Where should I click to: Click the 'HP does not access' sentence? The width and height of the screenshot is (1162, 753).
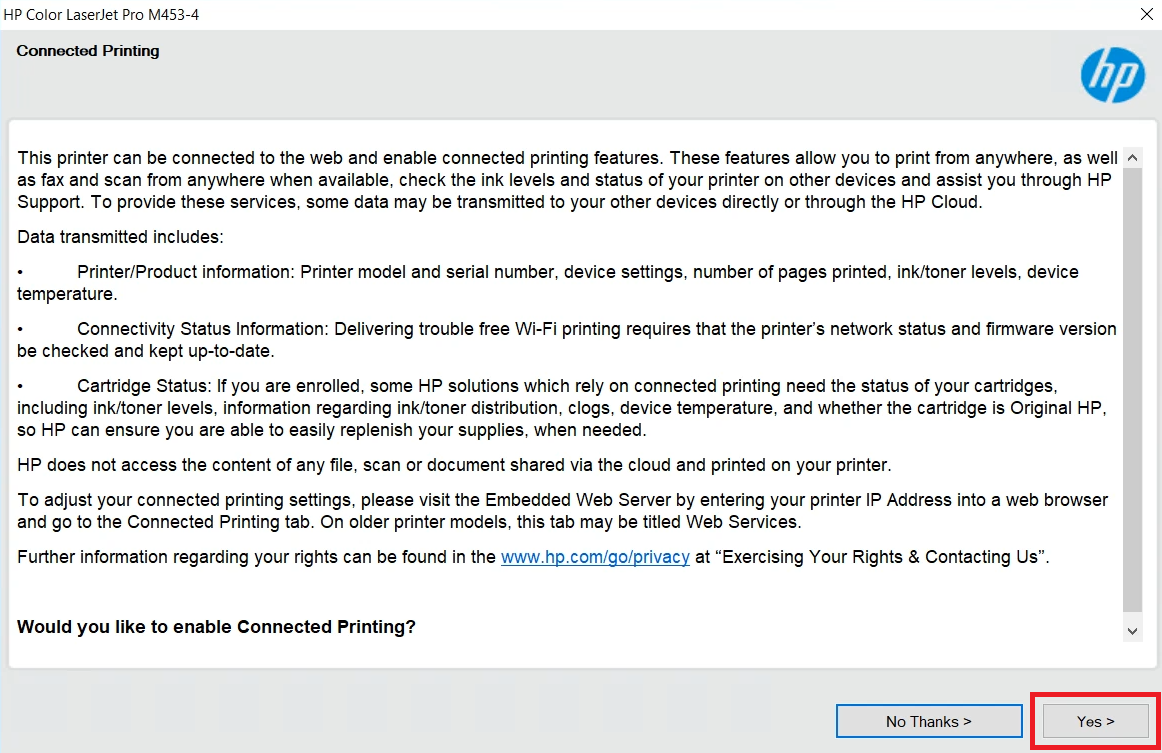click(x=454, y=465)
